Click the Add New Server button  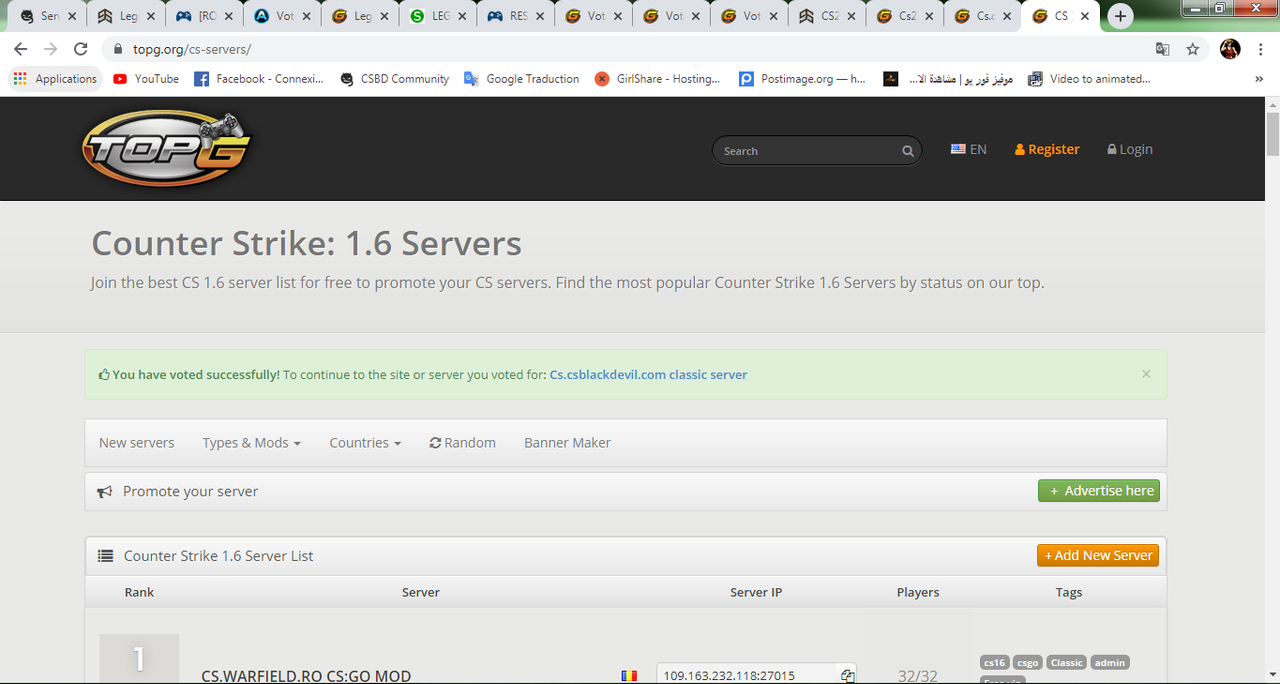pos(1098,555)
